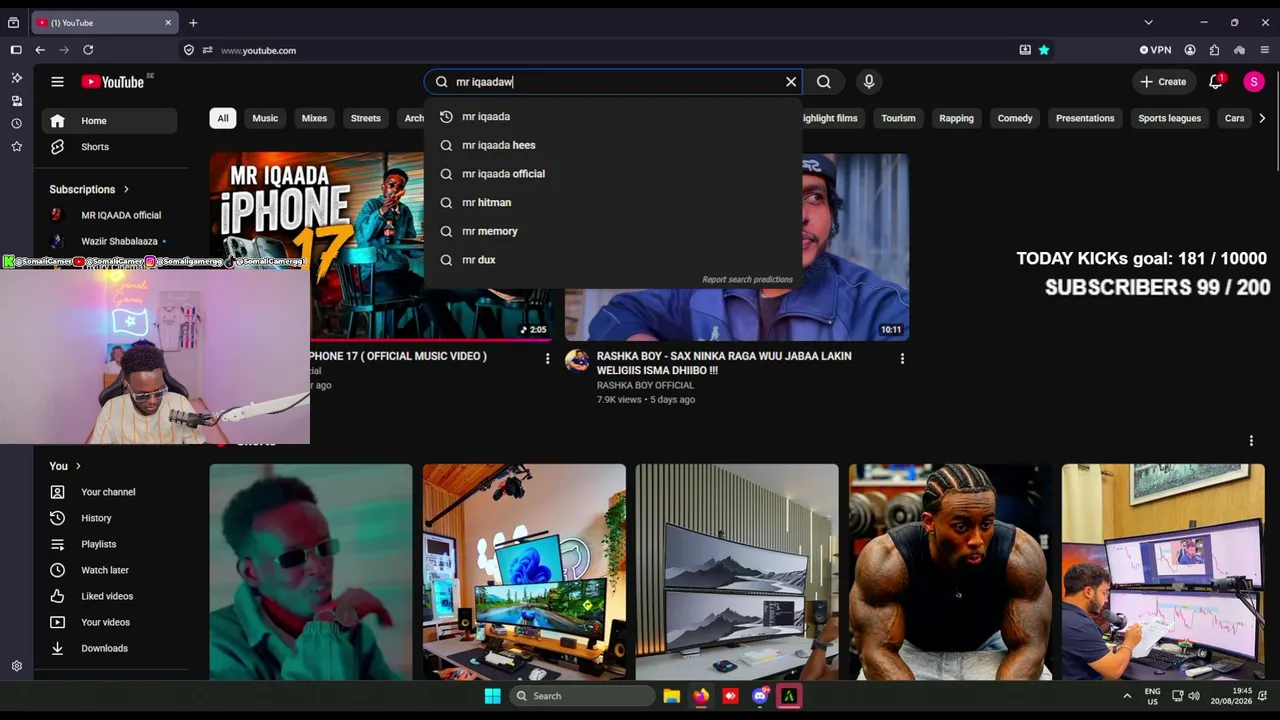Open the settings gear in browser sidebar
Screen dimensions: 1280x720
tap(16, 666)
